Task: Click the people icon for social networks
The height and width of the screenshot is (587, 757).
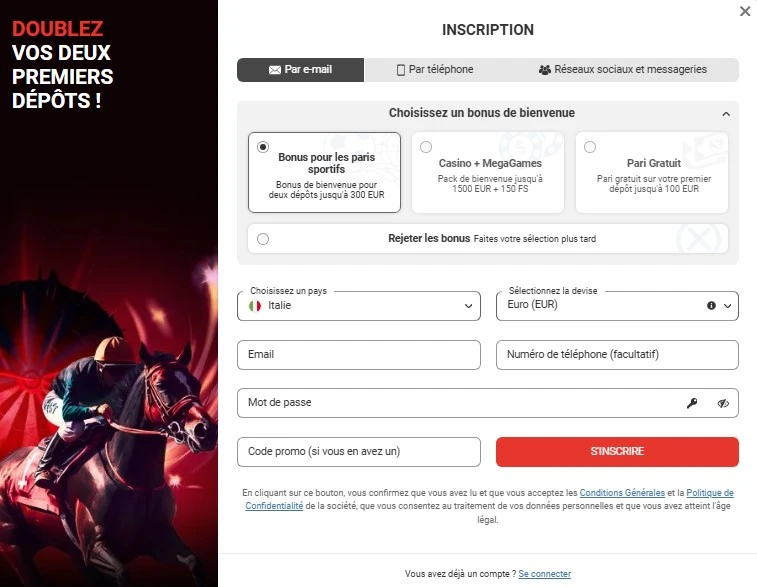Action: 544,70
